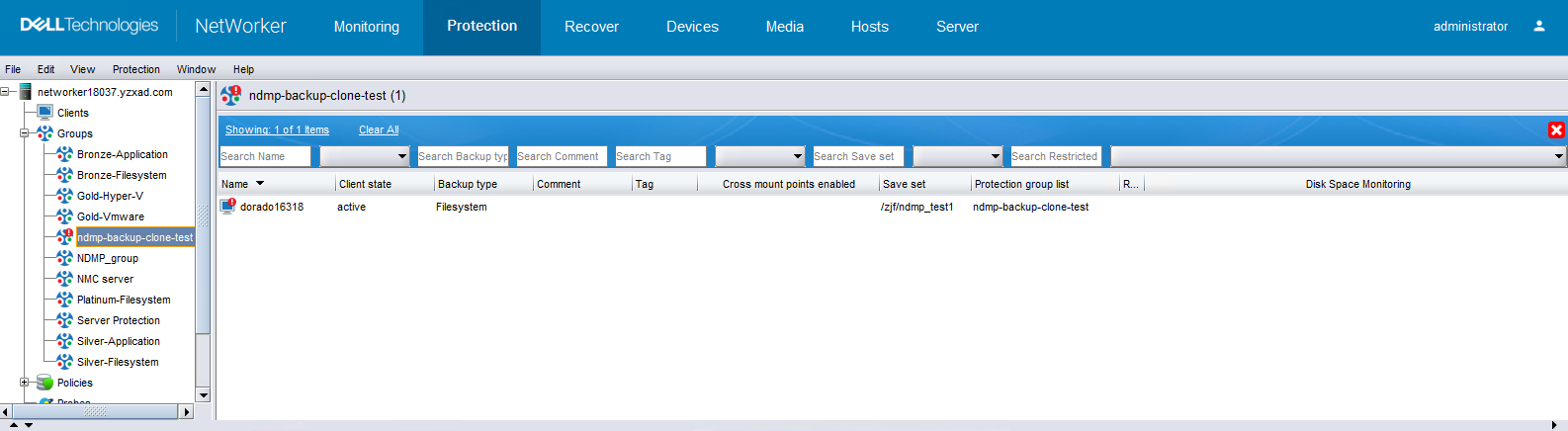Click the Bronze-Filesystem group icon
The image size is (1568, 431).
coord(64,175)
